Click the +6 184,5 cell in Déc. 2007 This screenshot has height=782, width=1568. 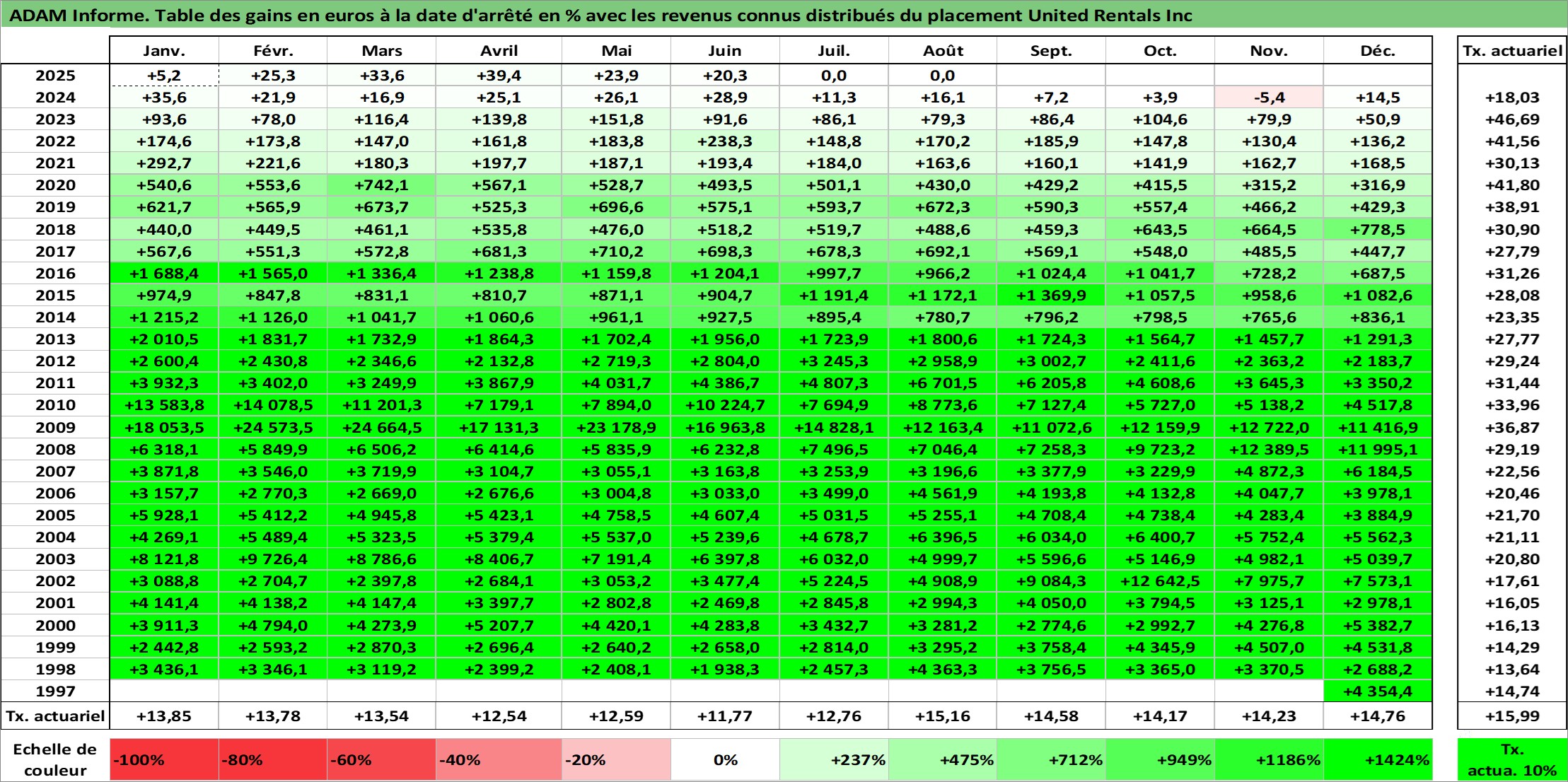[1378, 471]
